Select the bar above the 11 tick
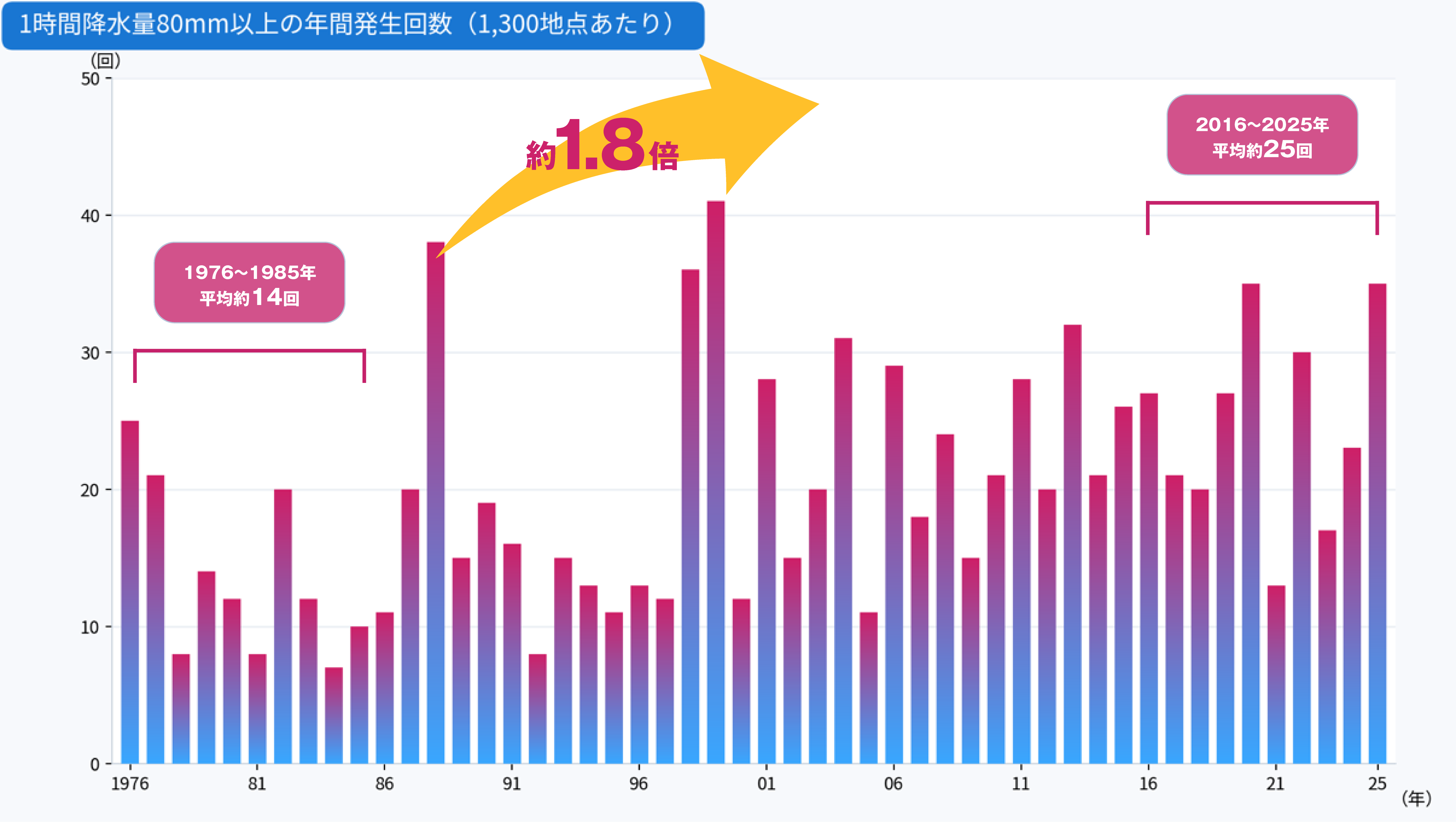The width and height of the screenshot is (1456, 822). pyautogui.click(x=1021, y=571)
